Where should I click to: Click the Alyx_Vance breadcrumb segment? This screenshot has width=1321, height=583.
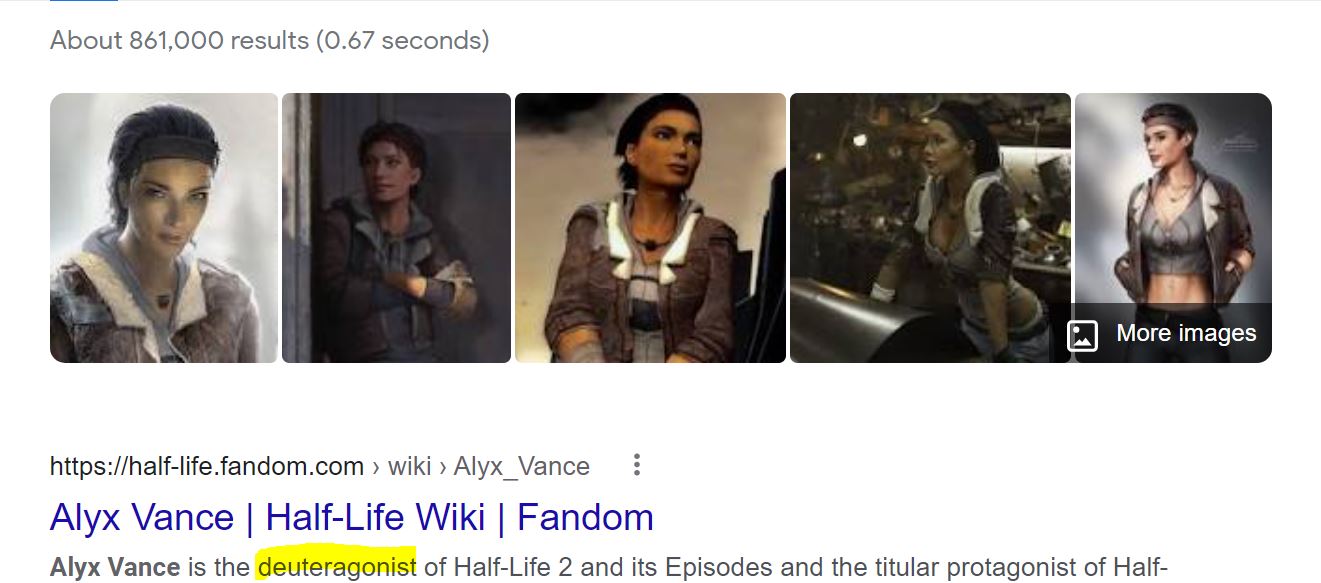coord(521,466)
